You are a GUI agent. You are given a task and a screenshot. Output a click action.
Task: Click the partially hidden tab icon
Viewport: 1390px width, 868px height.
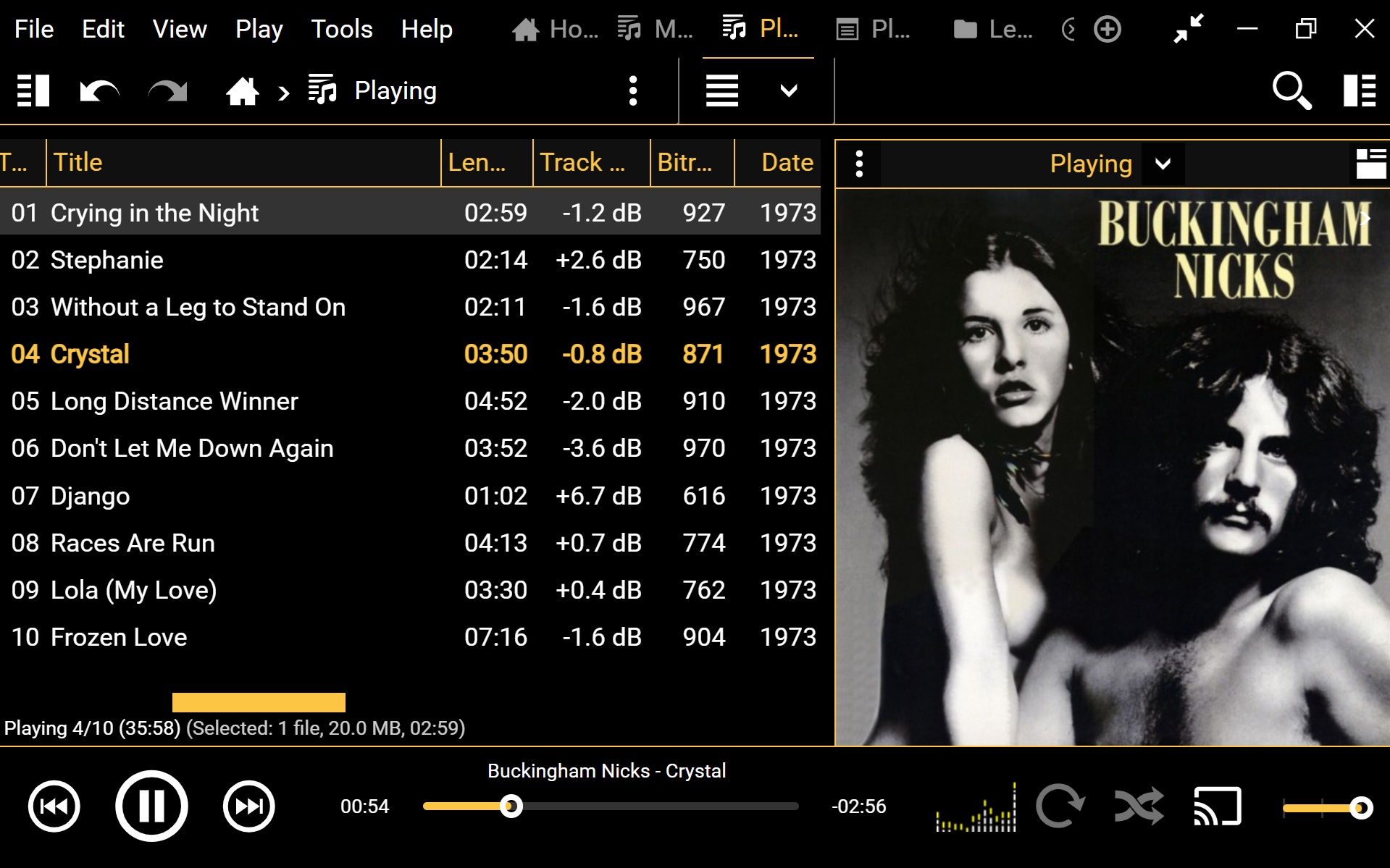(x=1068, y=29)
